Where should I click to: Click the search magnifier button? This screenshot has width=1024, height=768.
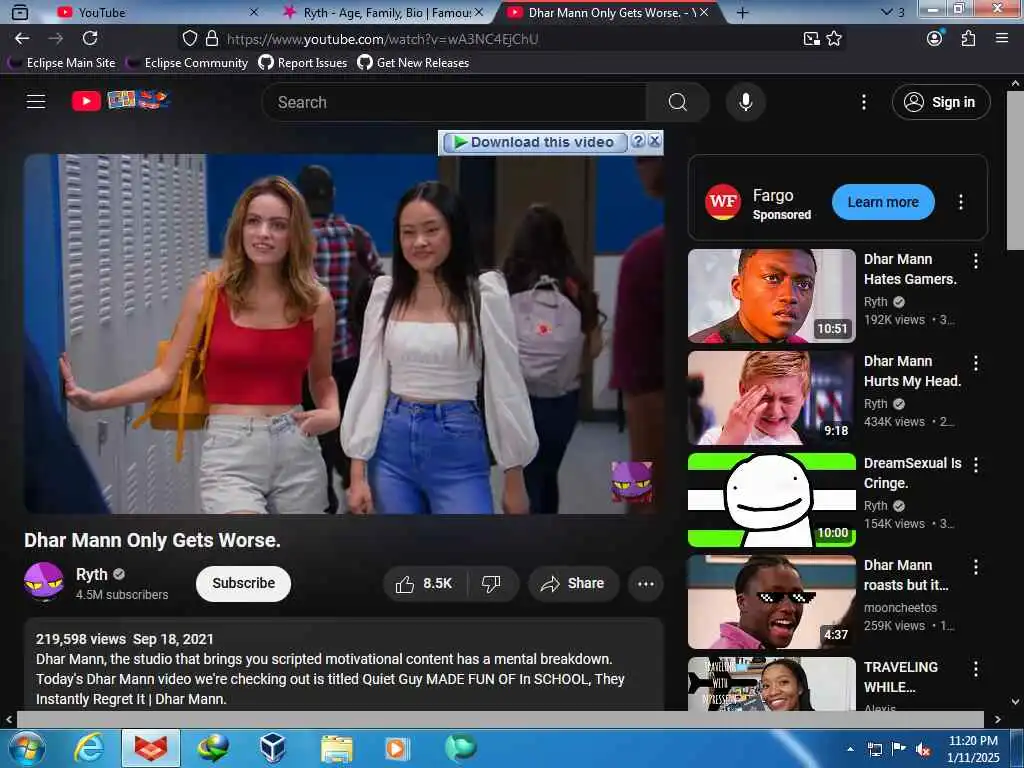tap(677, 102)
